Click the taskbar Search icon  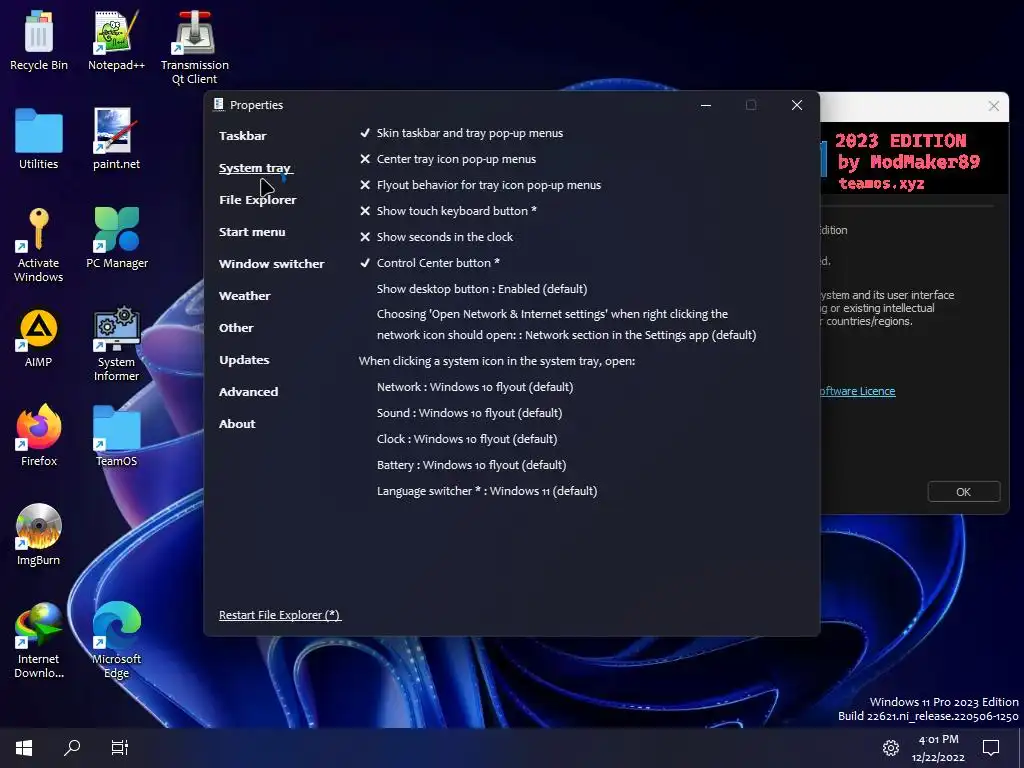tap(72, 747)
